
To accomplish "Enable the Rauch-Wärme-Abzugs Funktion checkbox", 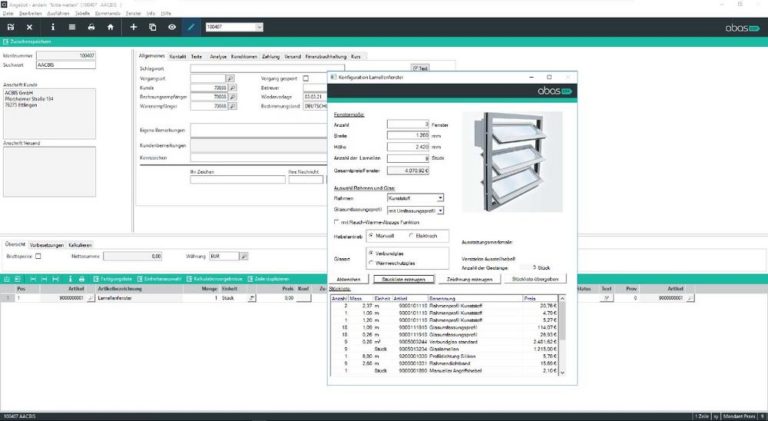I will coord(336,221).
